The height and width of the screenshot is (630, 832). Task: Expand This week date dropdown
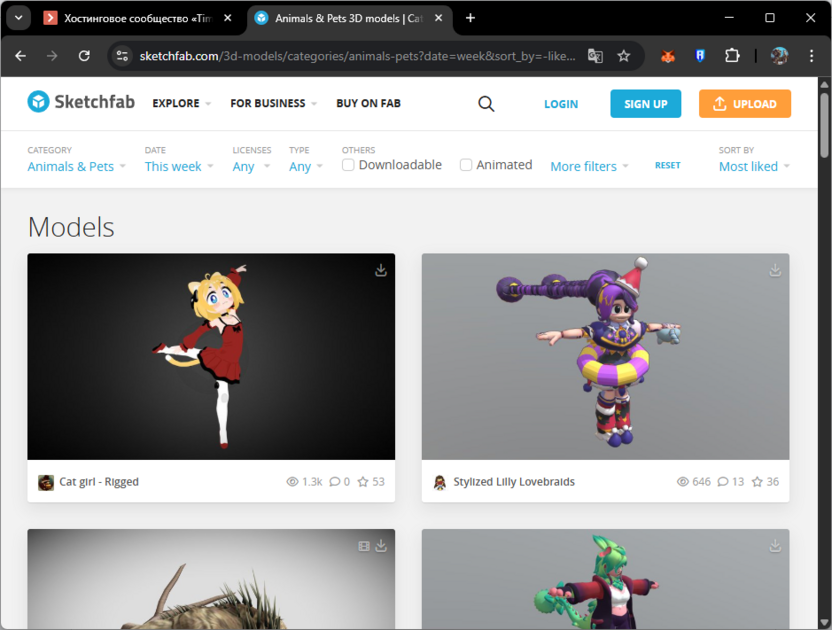(x=179, y=167)
